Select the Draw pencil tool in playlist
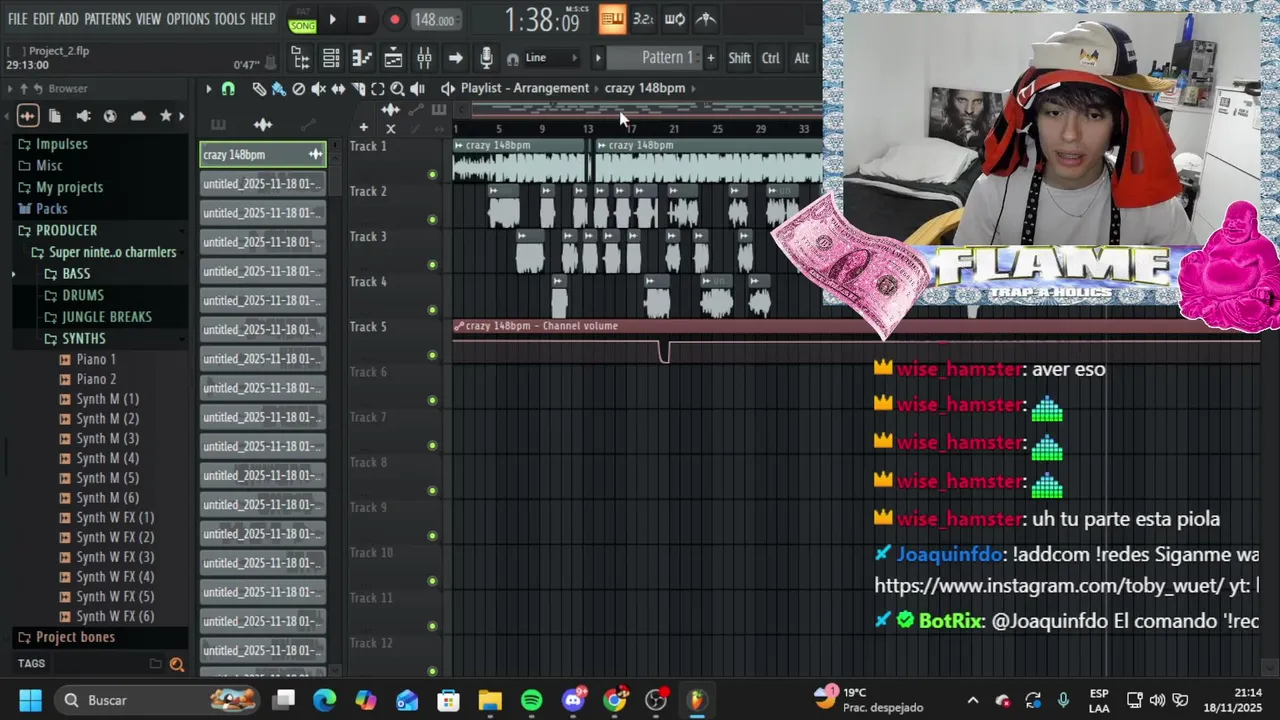 click(259, 89)
